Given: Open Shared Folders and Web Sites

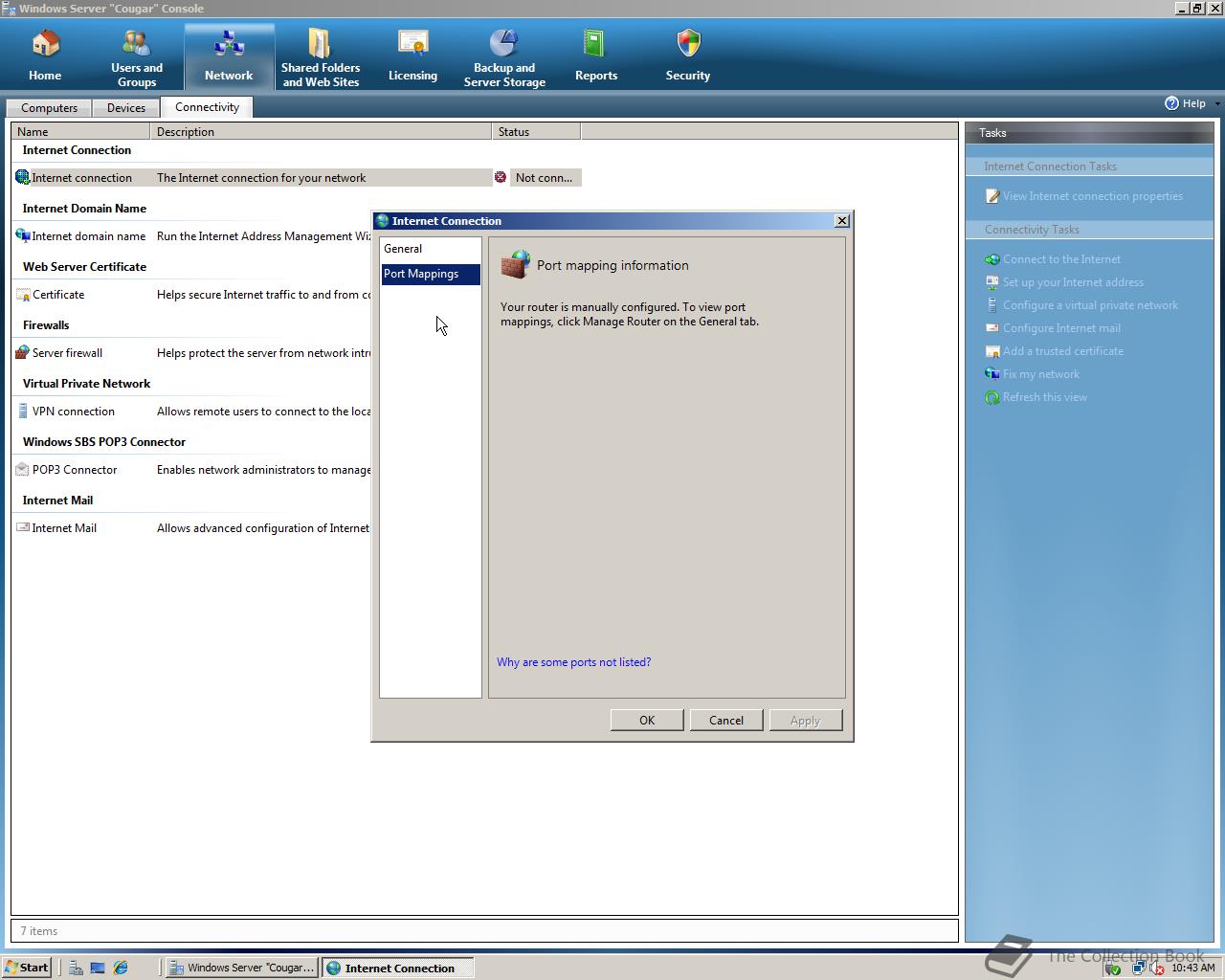Looking at the screenshot, I should click(321, 57).
